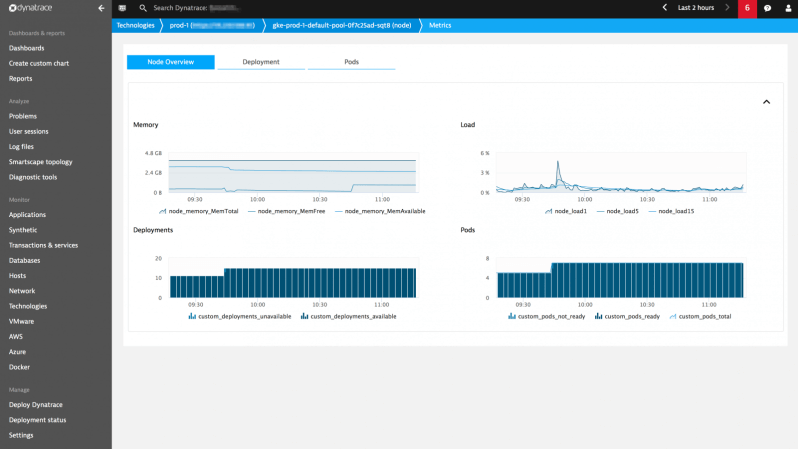Open the Last 2 hours timeframe selector
This screenshot has width=798, height=449.
pyautogui.click(x=696, y=8)
